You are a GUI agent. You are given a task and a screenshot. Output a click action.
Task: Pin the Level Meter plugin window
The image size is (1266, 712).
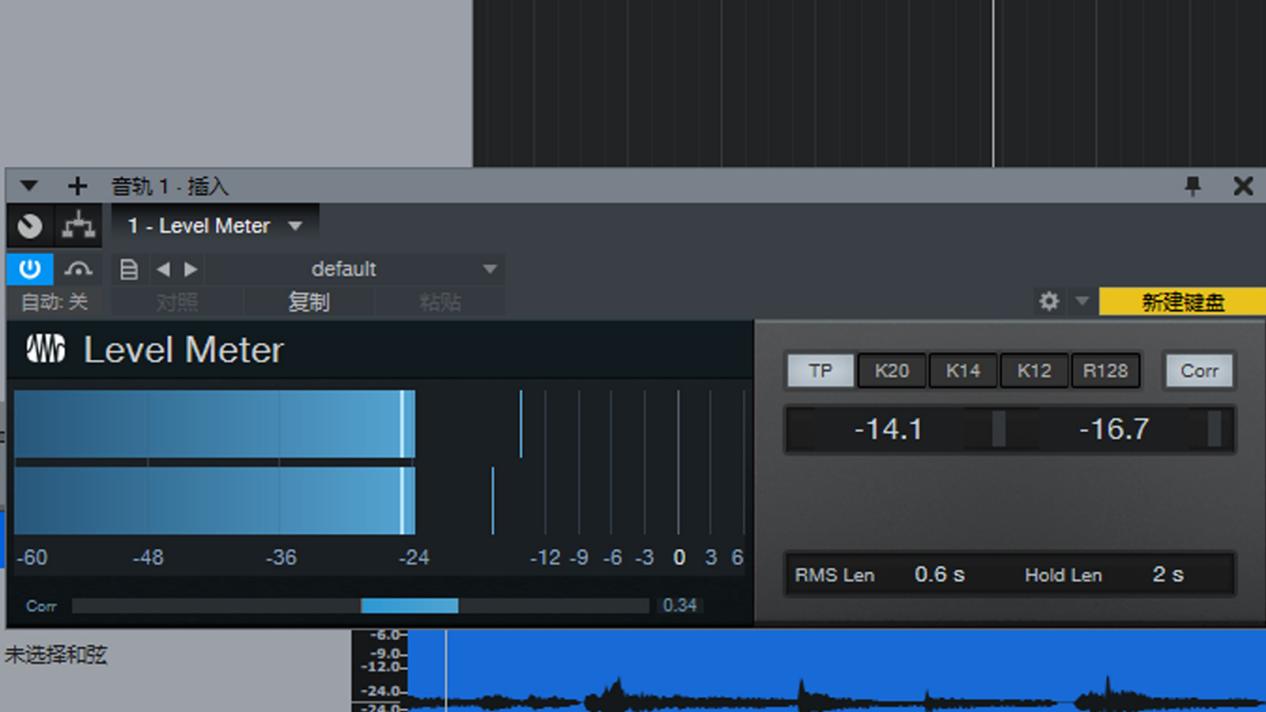pyautogui.click(x=1192, y=186)
